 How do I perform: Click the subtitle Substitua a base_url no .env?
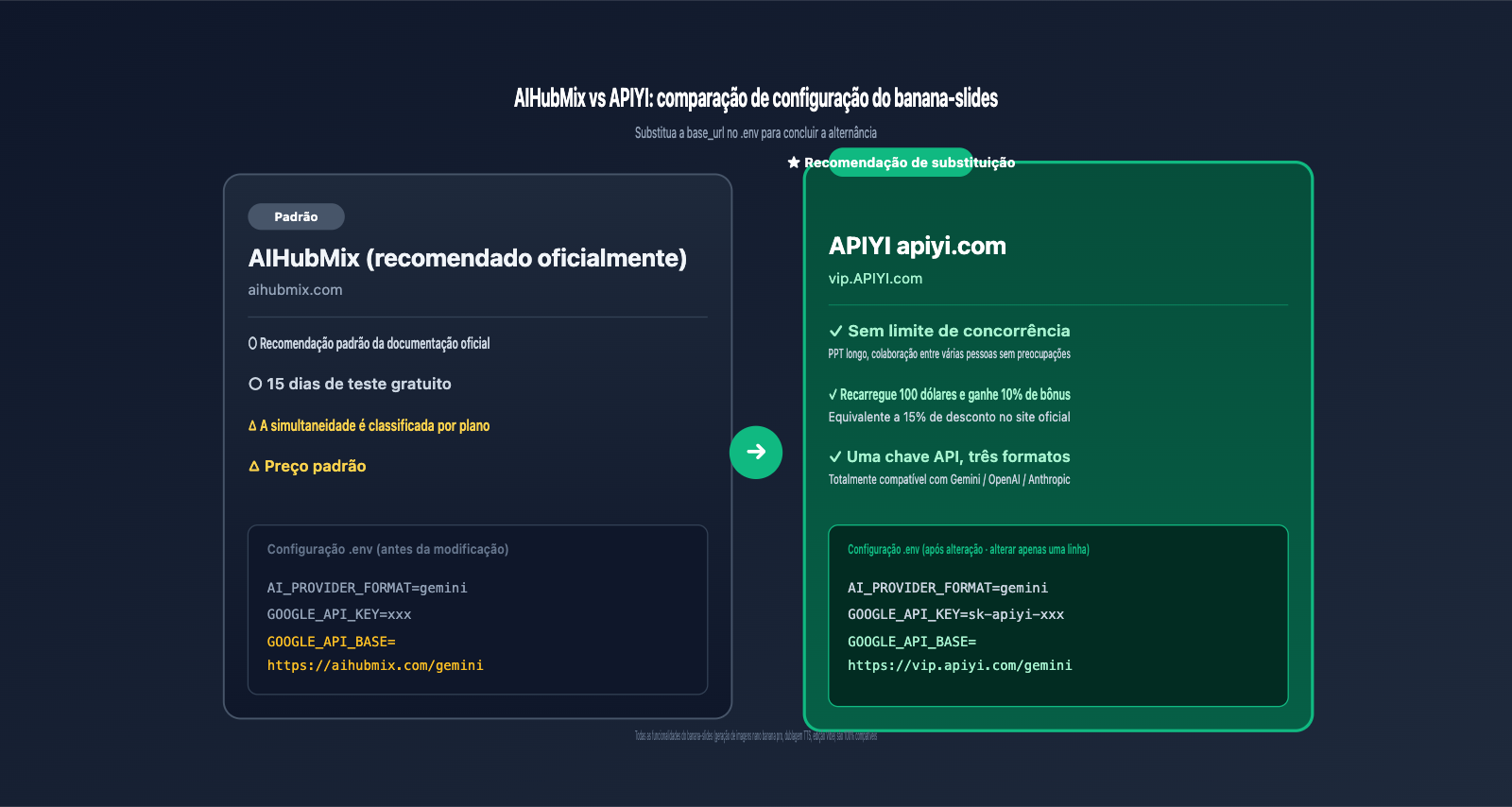coord(756,133)
